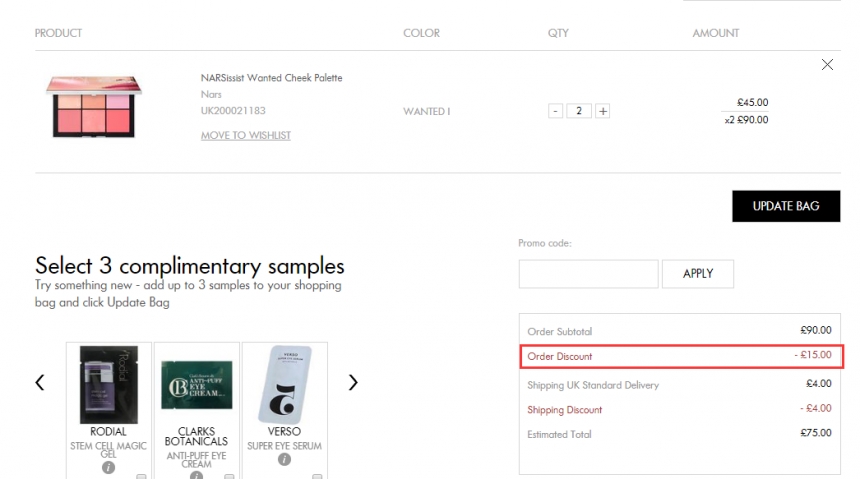Select the Verso serum sample image
This screenshot has height=479, width=860.
pos(284,385)
